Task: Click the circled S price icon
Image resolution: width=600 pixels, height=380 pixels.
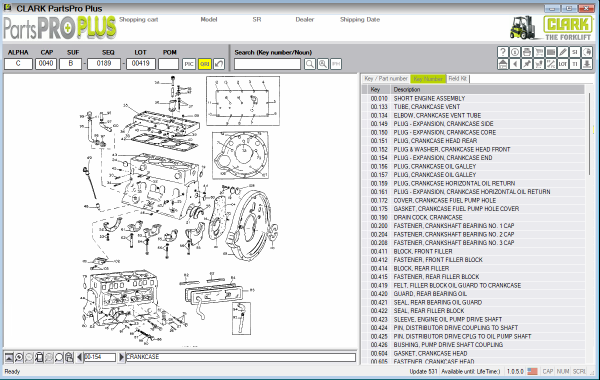Action: (x=515, y=52)
